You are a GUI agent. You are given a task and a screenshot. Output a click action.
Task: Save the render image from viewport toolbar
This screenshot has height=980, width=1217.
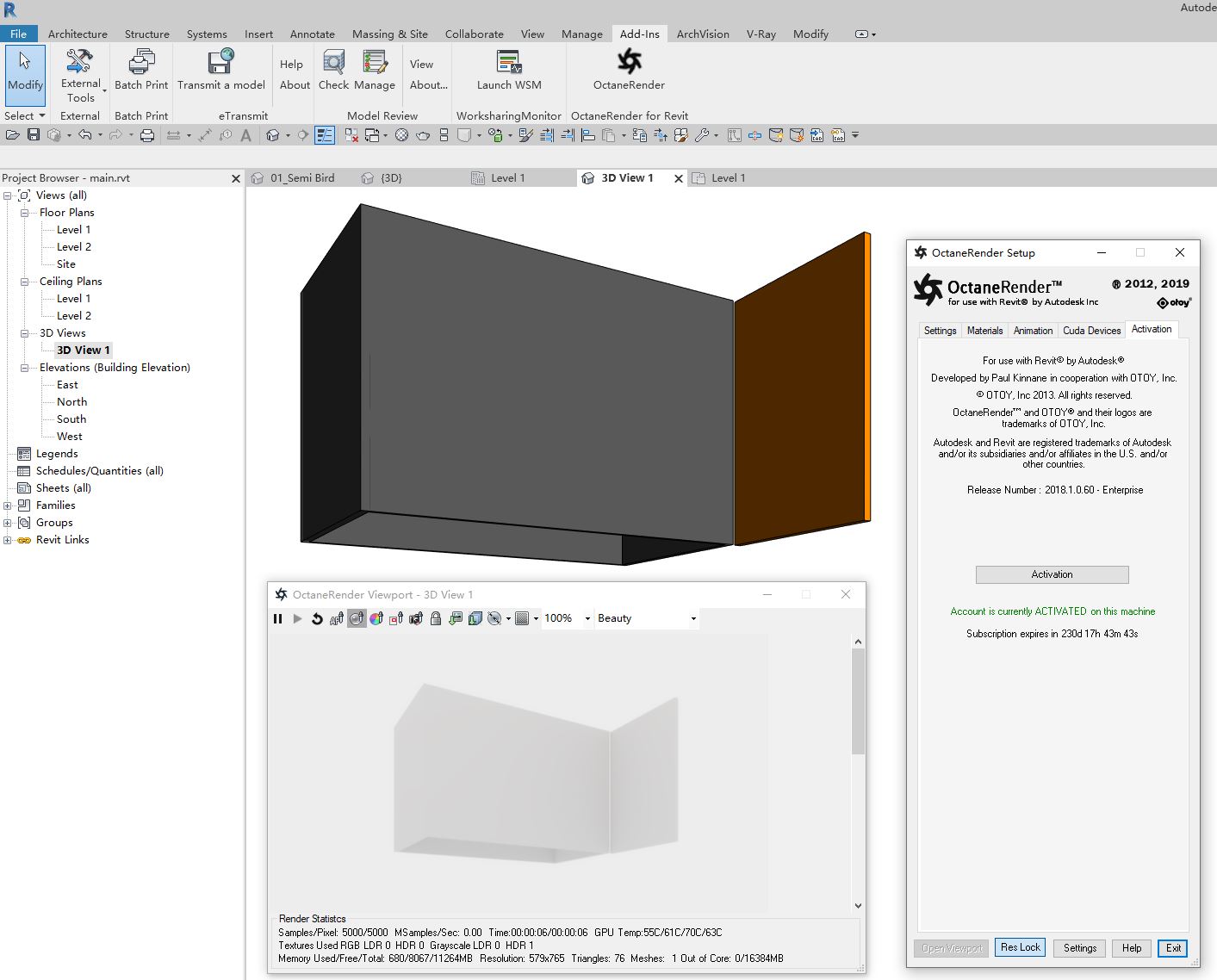pyautogui.click(x=456, y=618)
